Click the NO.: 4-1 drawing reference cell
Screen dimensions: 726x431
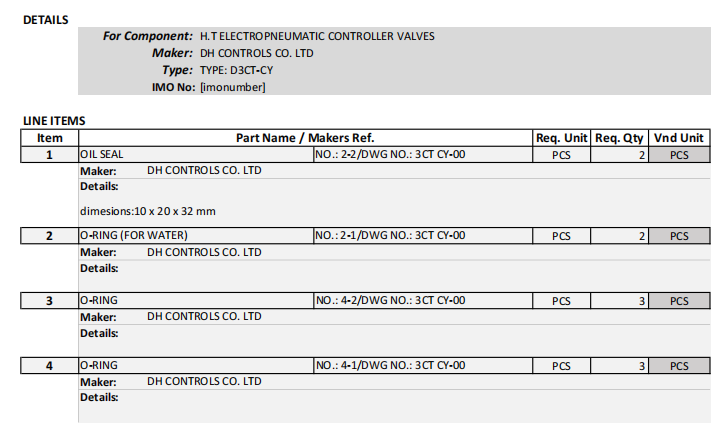tap(421, 366)
